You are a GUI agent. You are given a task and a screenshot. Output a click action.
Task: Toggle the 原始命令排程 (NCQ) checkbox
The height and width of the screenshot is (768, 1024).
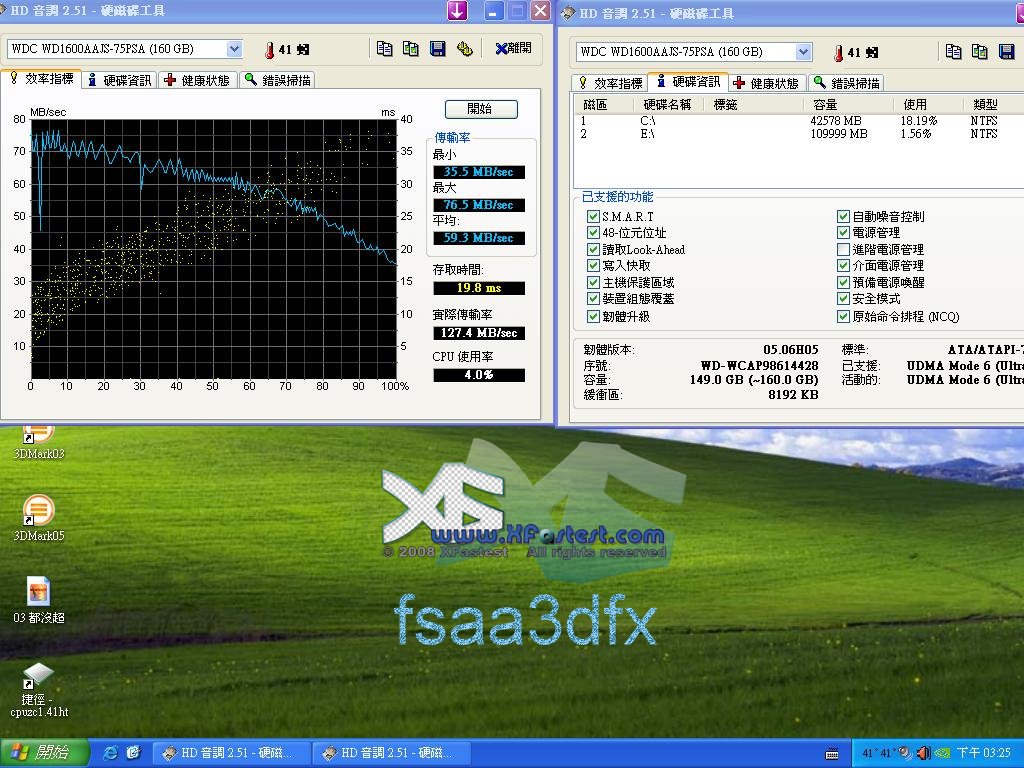coord(843,316)
